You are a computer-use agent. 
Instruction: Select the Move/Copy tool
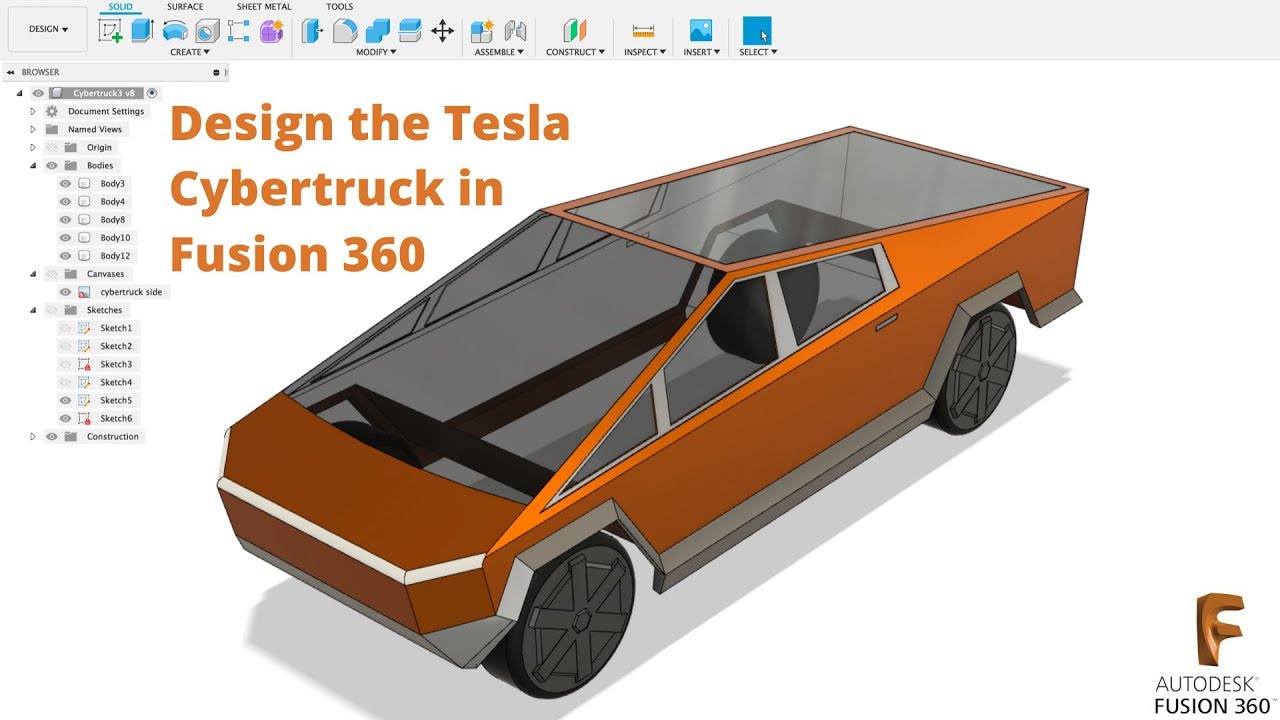[x=442, y=31]
